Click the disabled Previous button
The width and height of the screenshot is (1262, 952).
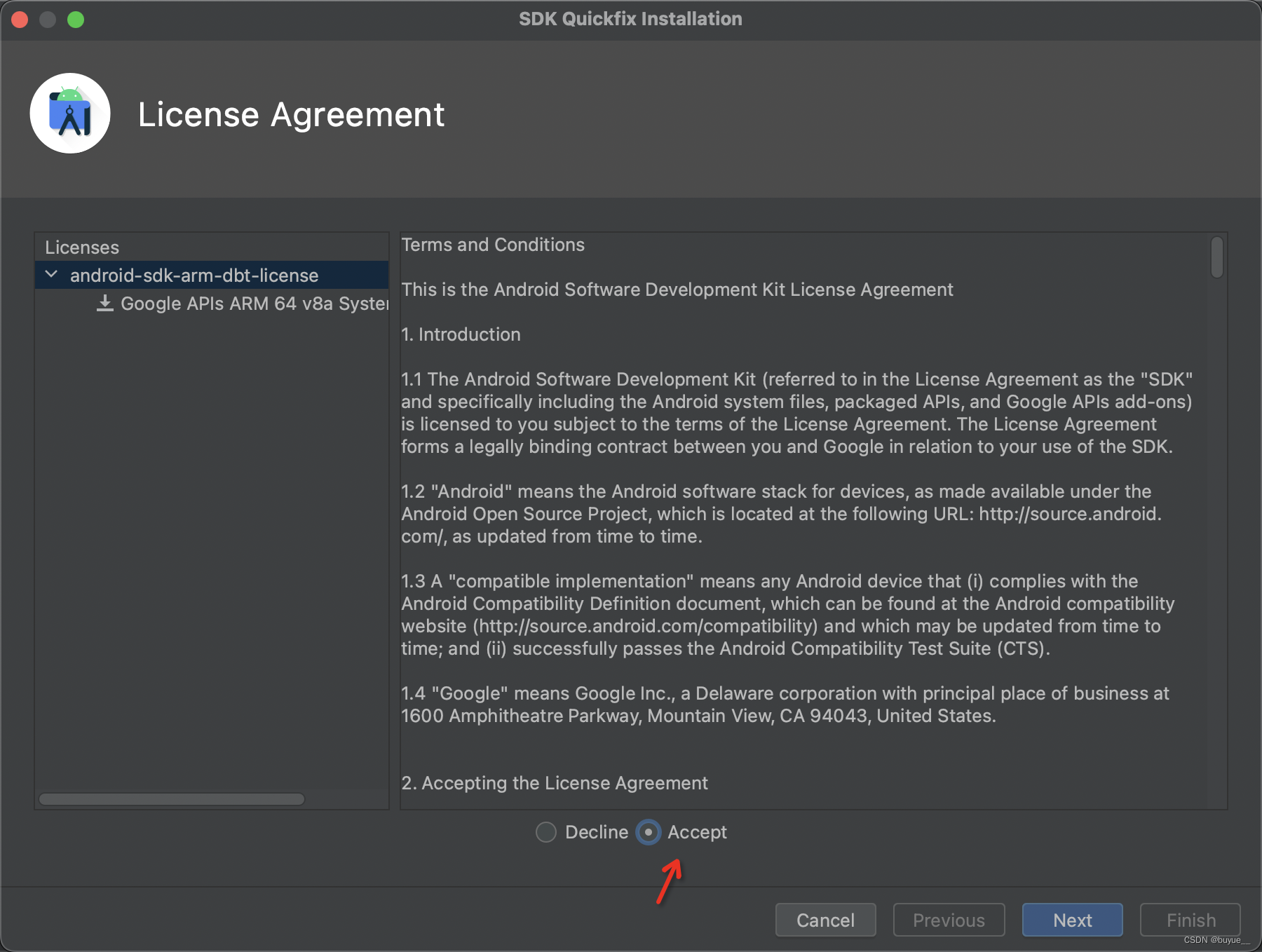coord(949,920)
